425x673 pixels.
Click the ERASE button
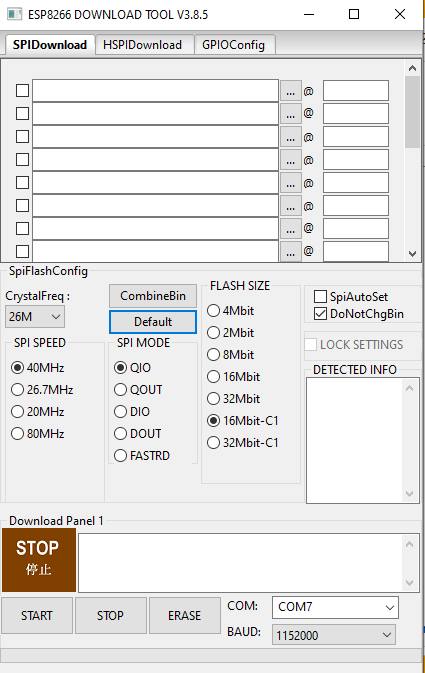tap(185, 615)
